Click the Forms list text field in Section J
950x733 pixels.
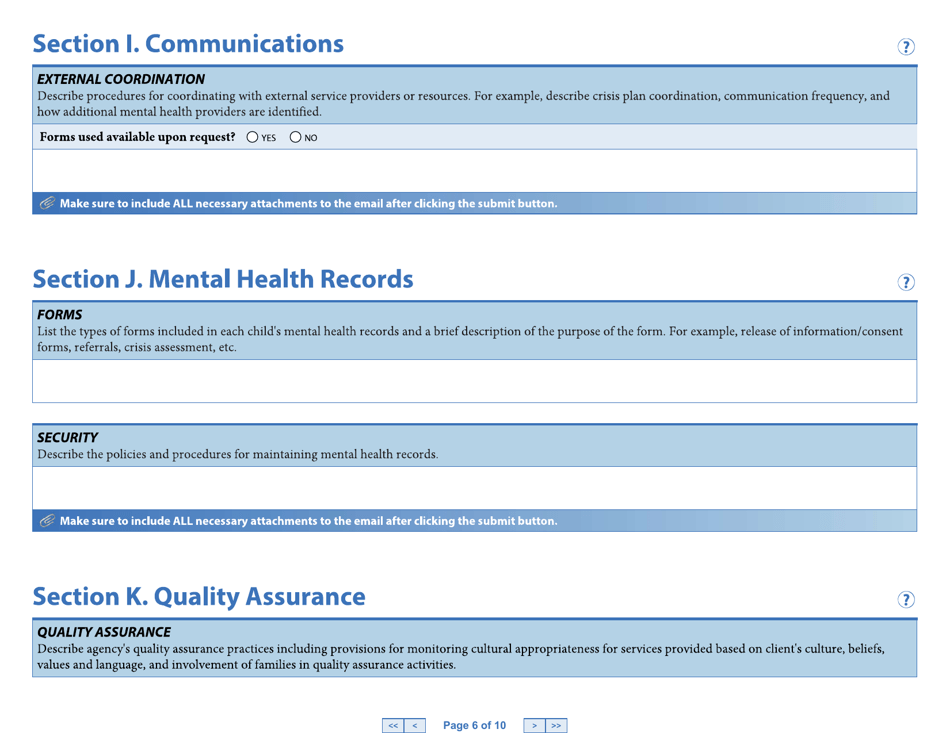[475, 381]
